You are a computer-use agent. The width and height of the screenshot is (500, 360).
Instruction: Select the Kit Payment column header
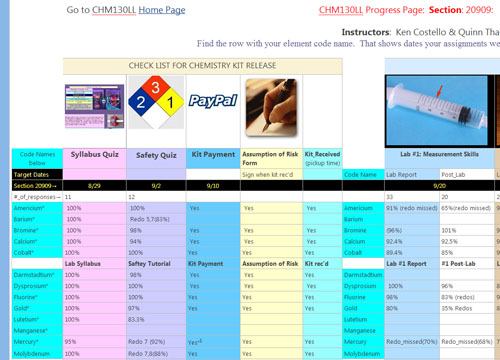click(213, 154)
